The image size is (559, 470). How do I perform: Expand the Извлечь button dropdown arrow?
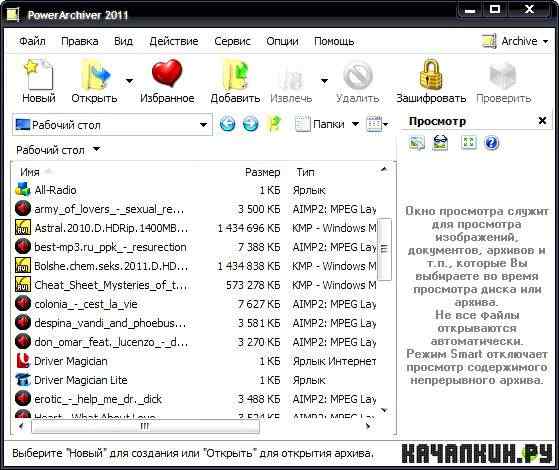(324, 81)
